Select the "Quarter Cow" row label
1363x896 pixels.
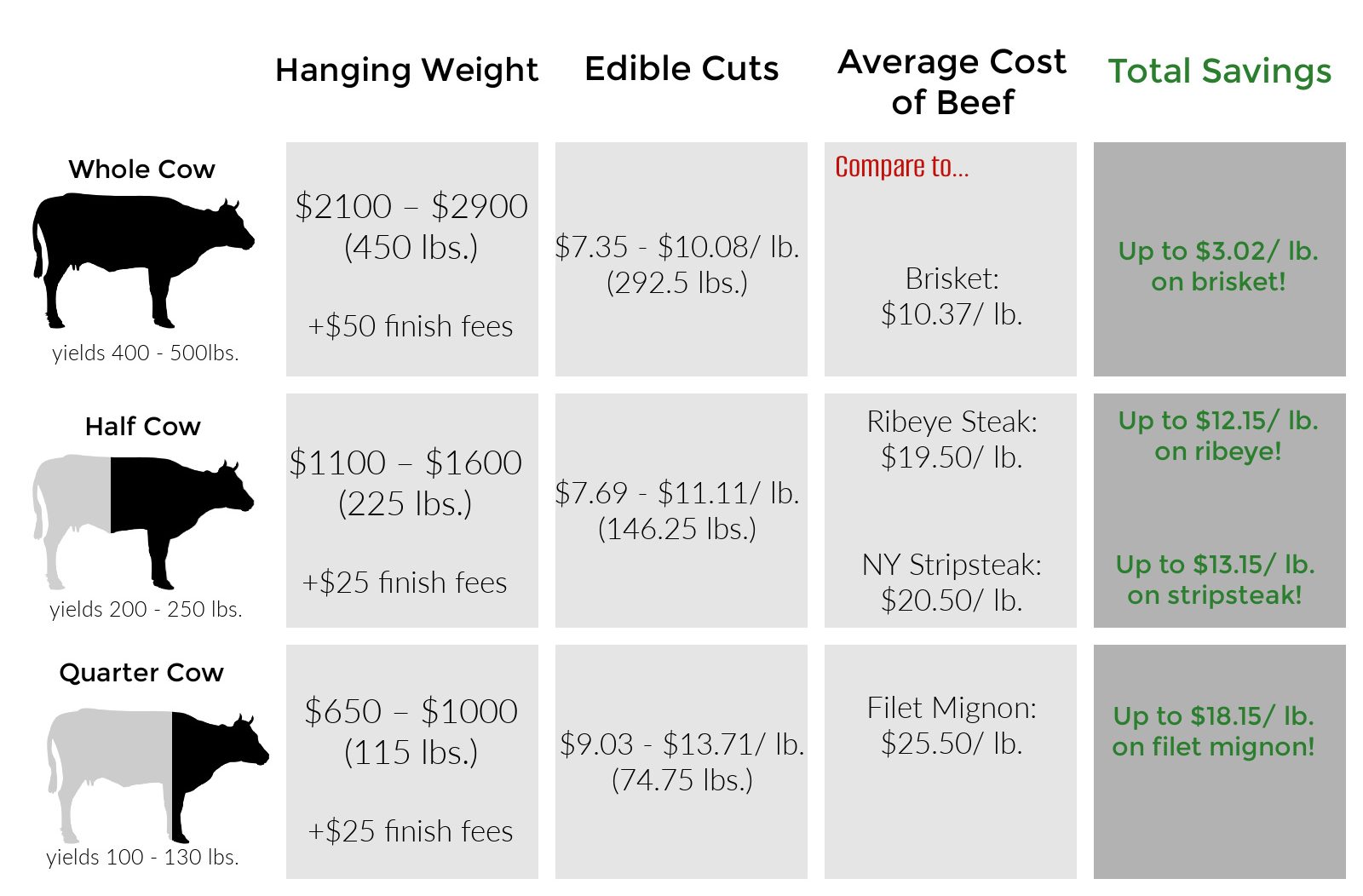click(141, 673)
